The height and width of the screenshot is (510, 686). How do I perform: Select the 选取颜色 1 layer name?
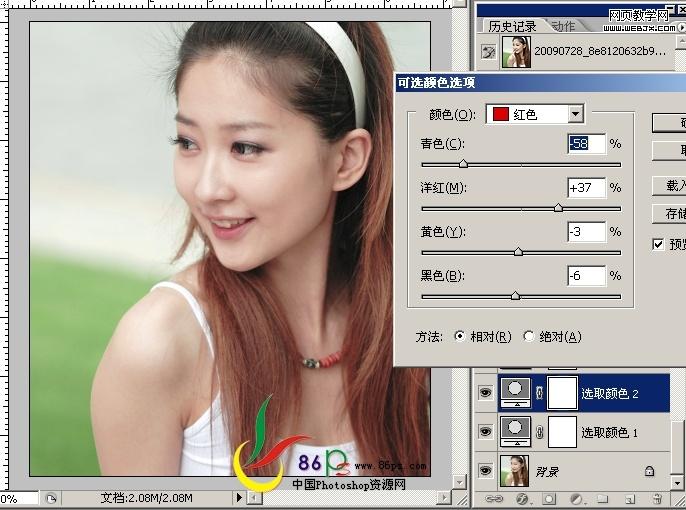pyautogui.click(x=609, y=433)
